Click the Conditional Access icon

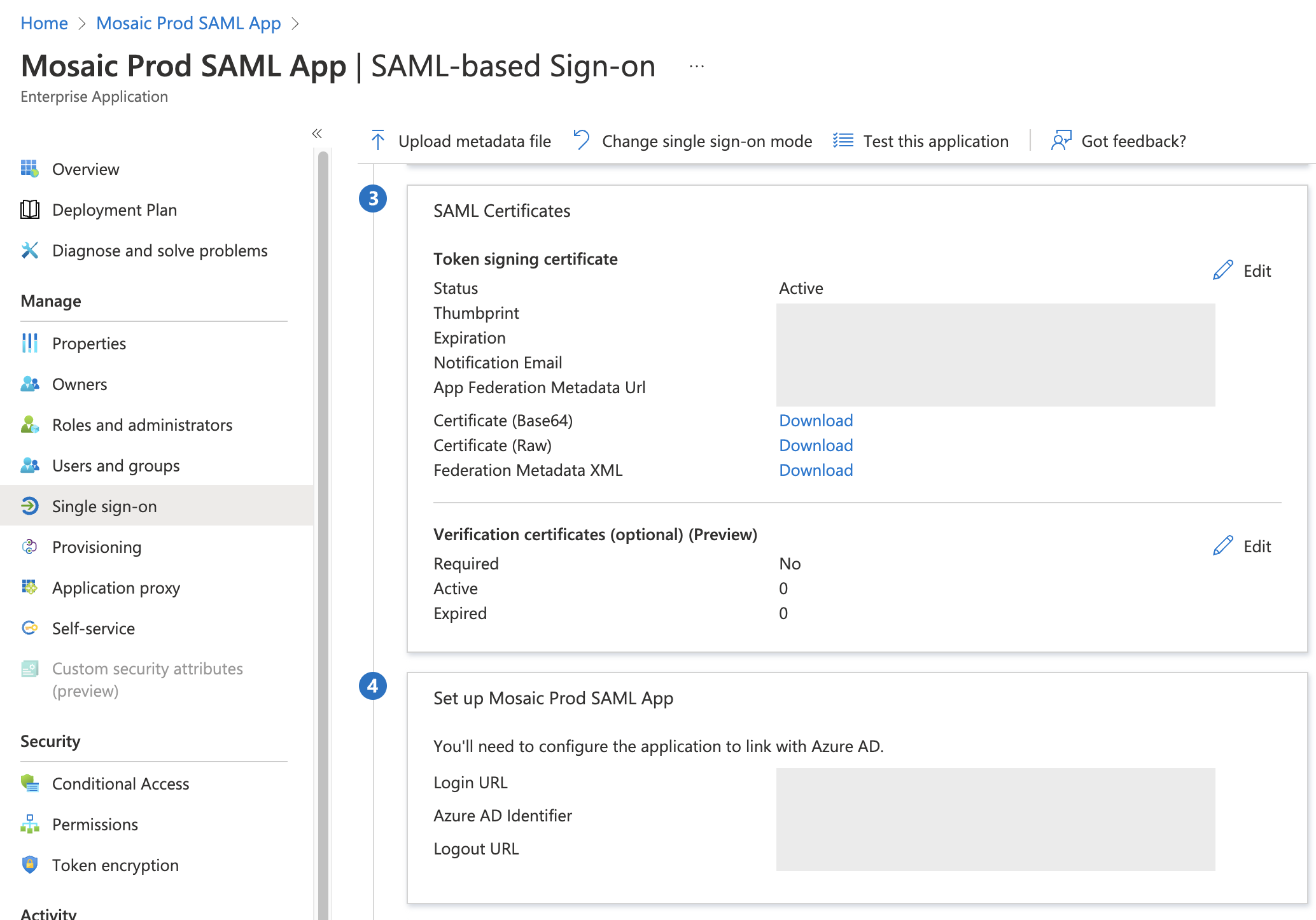click(29, 783)
